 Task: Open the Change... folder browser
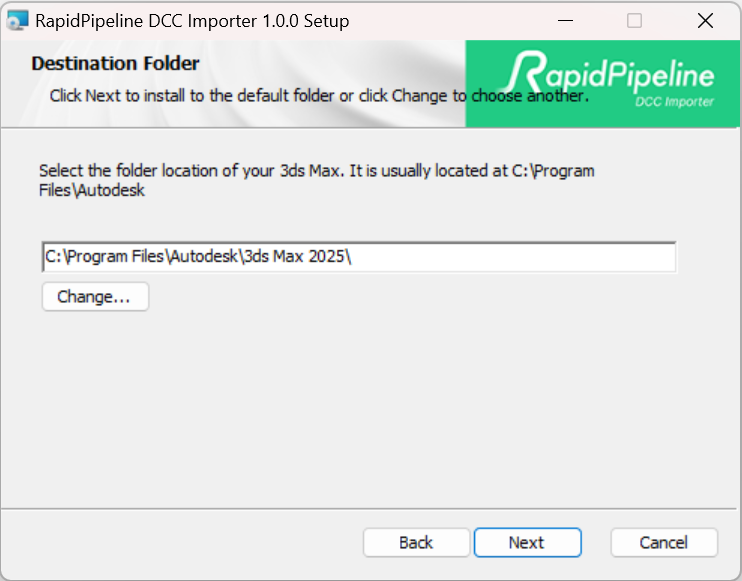(95, 297)
